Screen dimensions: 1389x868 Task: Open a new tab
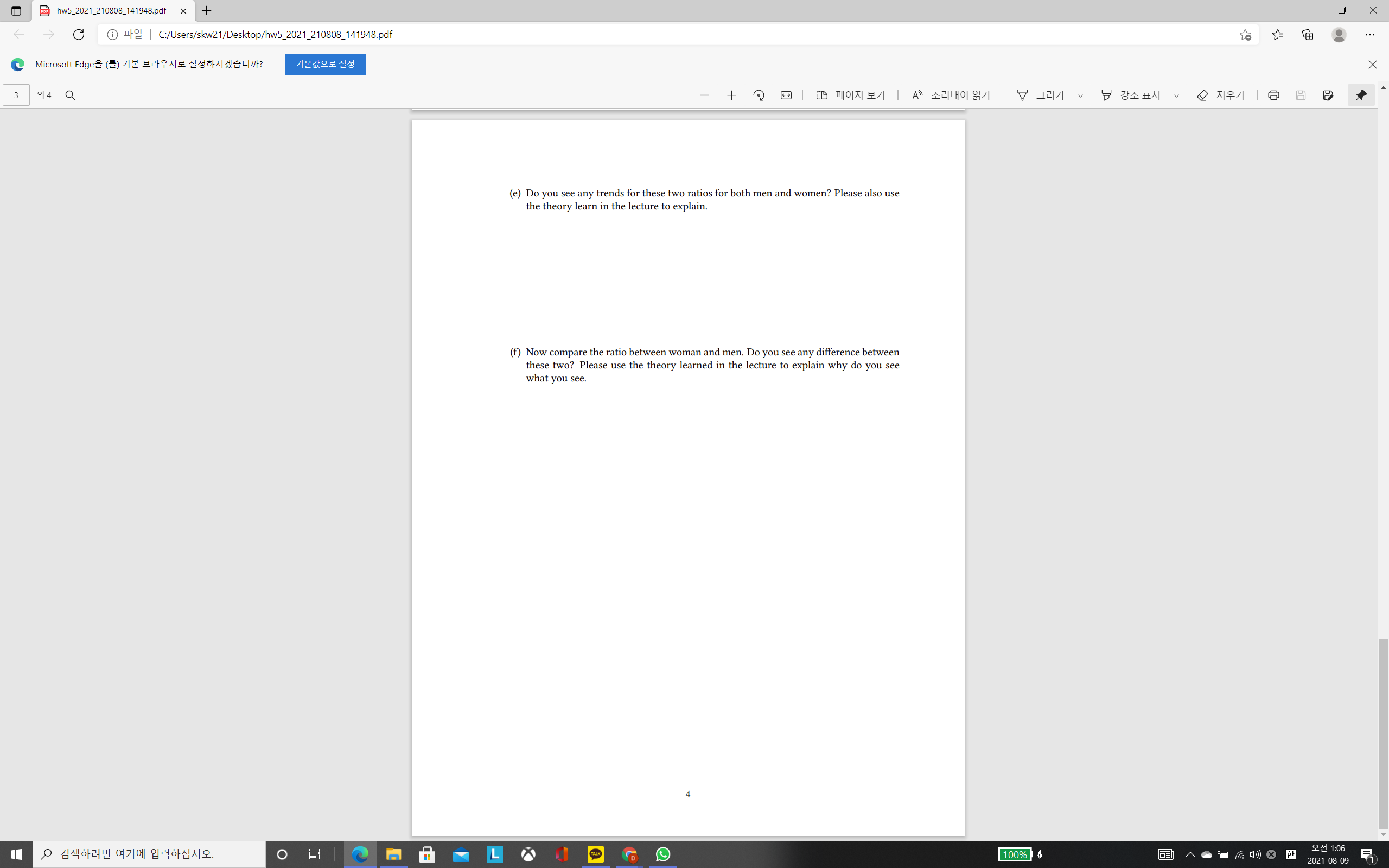pyautogui.click(x=207, y=11)
